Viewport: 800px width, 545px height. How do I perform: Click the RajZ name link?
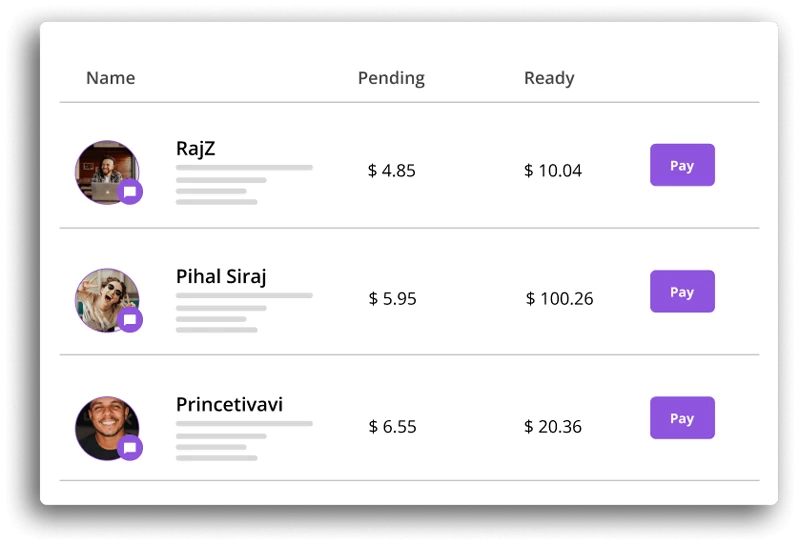coord(195,148)
